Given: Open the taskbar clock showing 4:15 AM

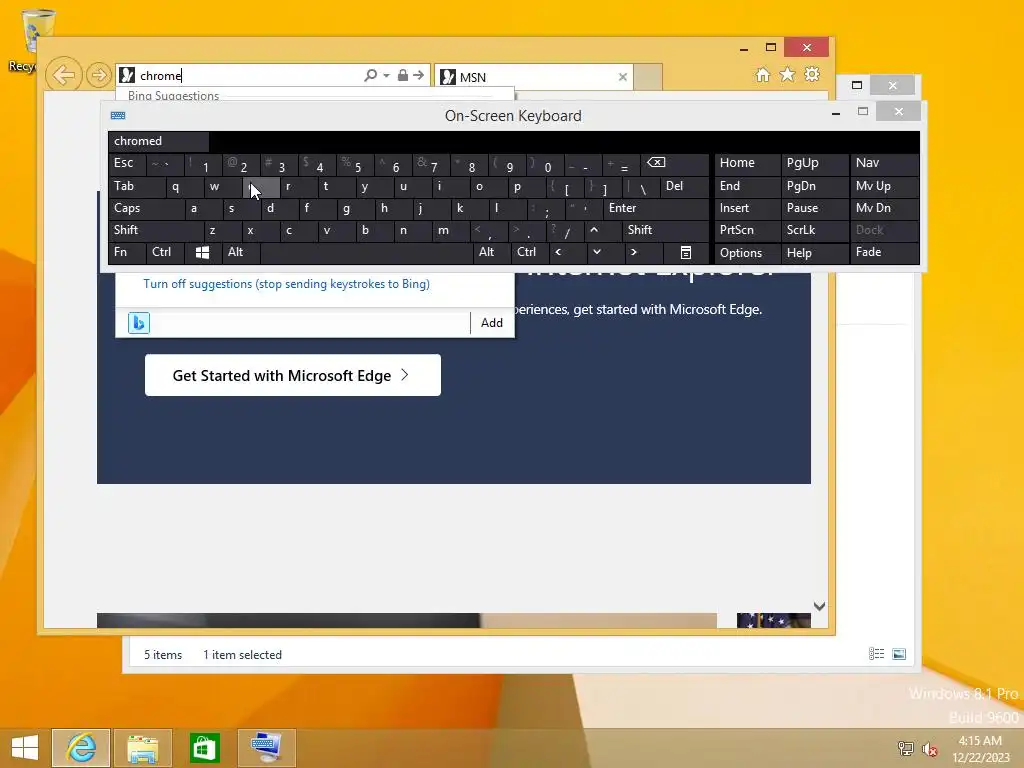Looking at the screenshot, I should tap(980, 749).
